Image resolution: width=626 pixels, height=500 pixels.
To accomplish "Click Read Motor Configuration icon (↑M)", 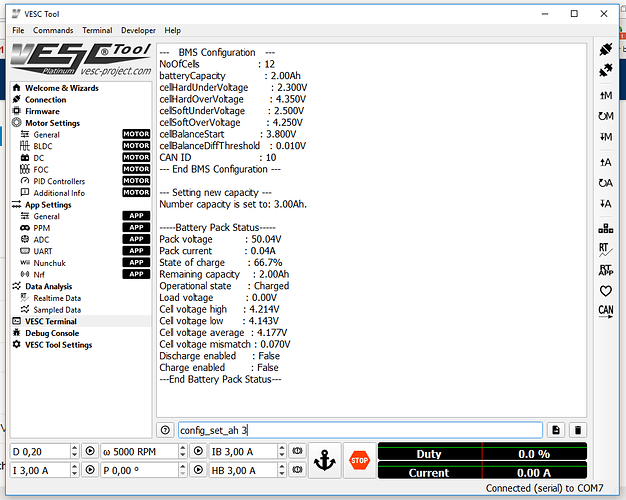I will (x=605, y=95).
